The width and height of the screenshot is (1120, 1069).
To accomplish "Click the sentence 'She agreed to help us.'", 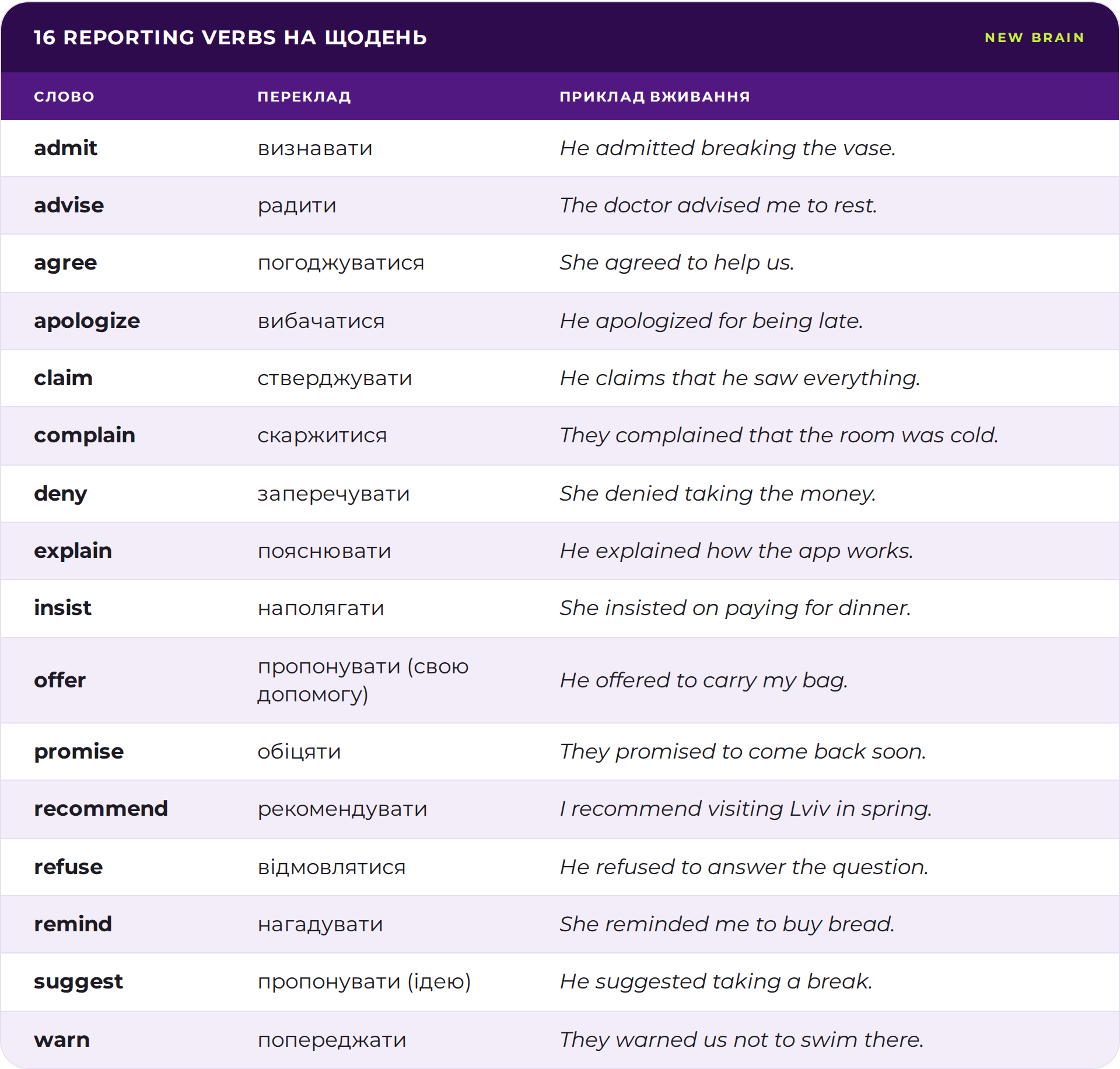I will click(677, 263).
